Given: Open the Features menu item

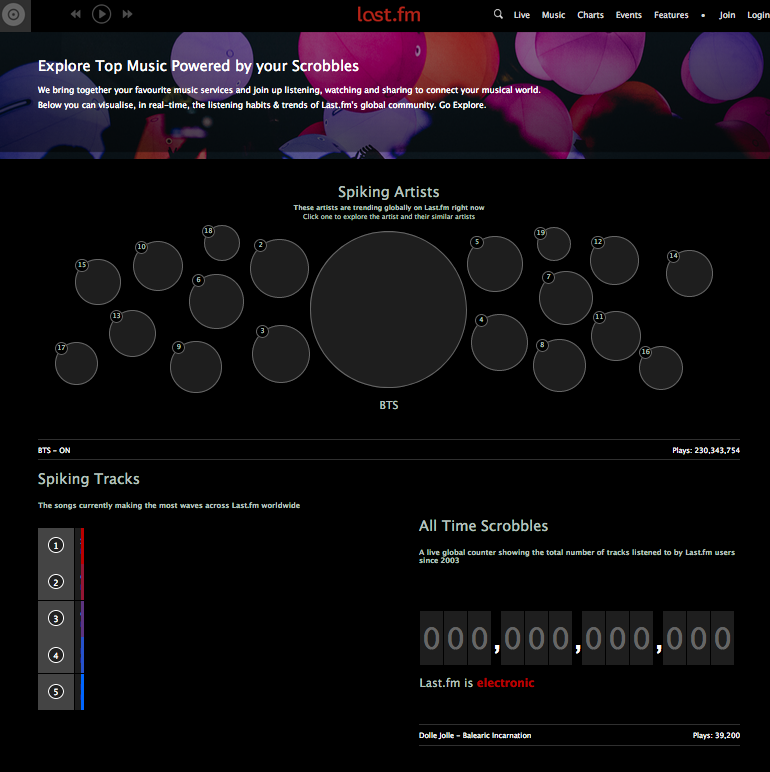Looking at the screenshot, I should [671, 15].
